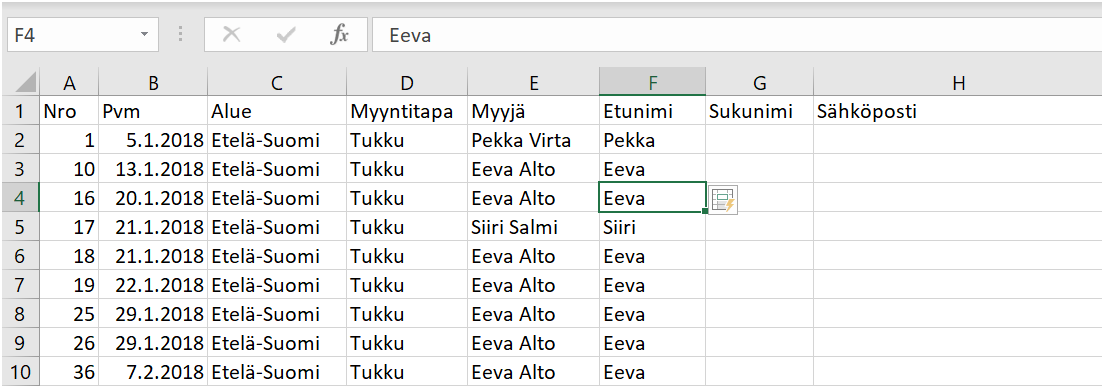Image resolution: width=1104 pixels, height=388 pixels.
Task: Open the Flash Fill options icon beside F4
Action: pos(723,201)
